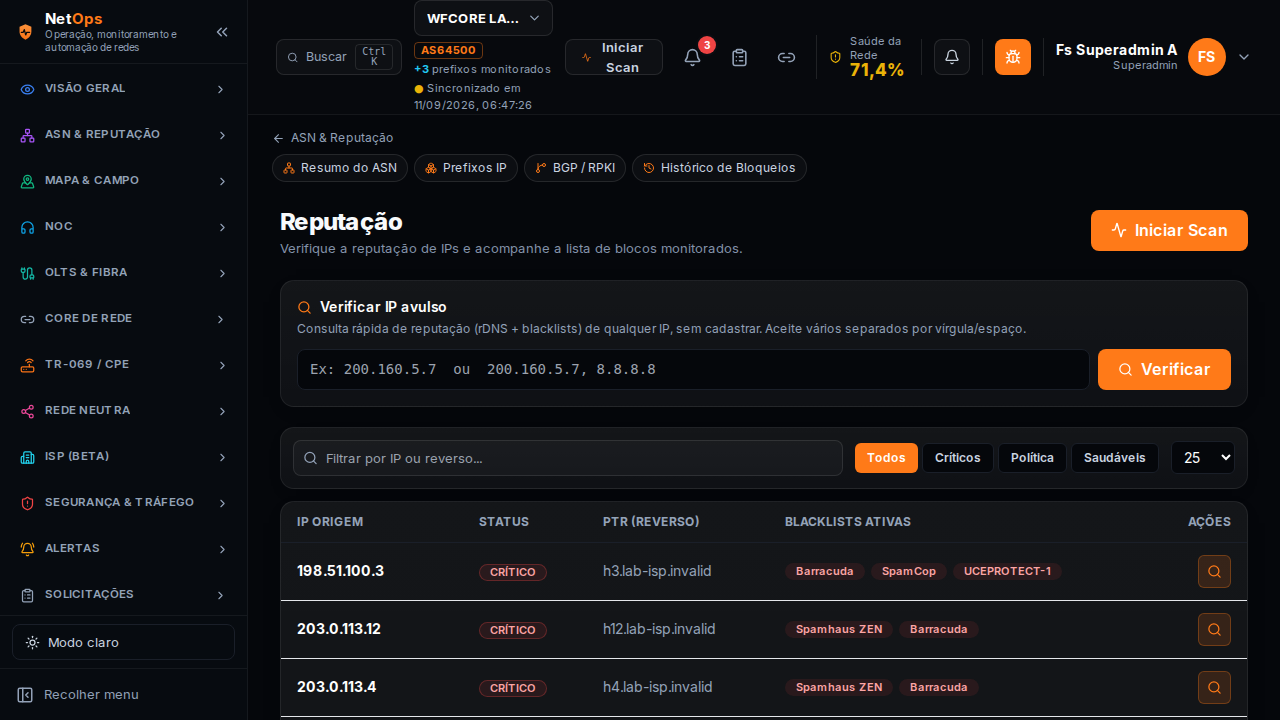Filter list by Política
This screenshot has width=1280, height=720.
click(x=1032, y=458)
